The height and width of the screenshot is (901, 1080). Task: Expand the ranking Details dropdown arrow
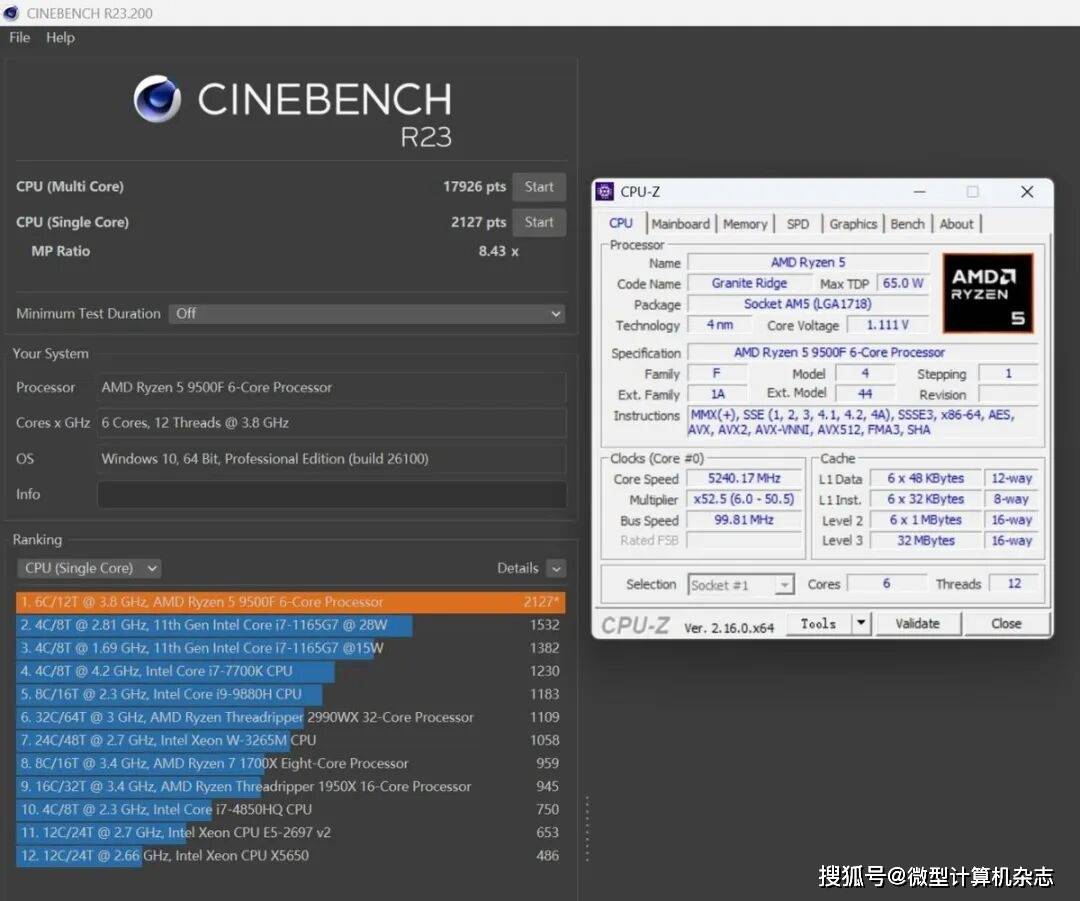[556, 568]
